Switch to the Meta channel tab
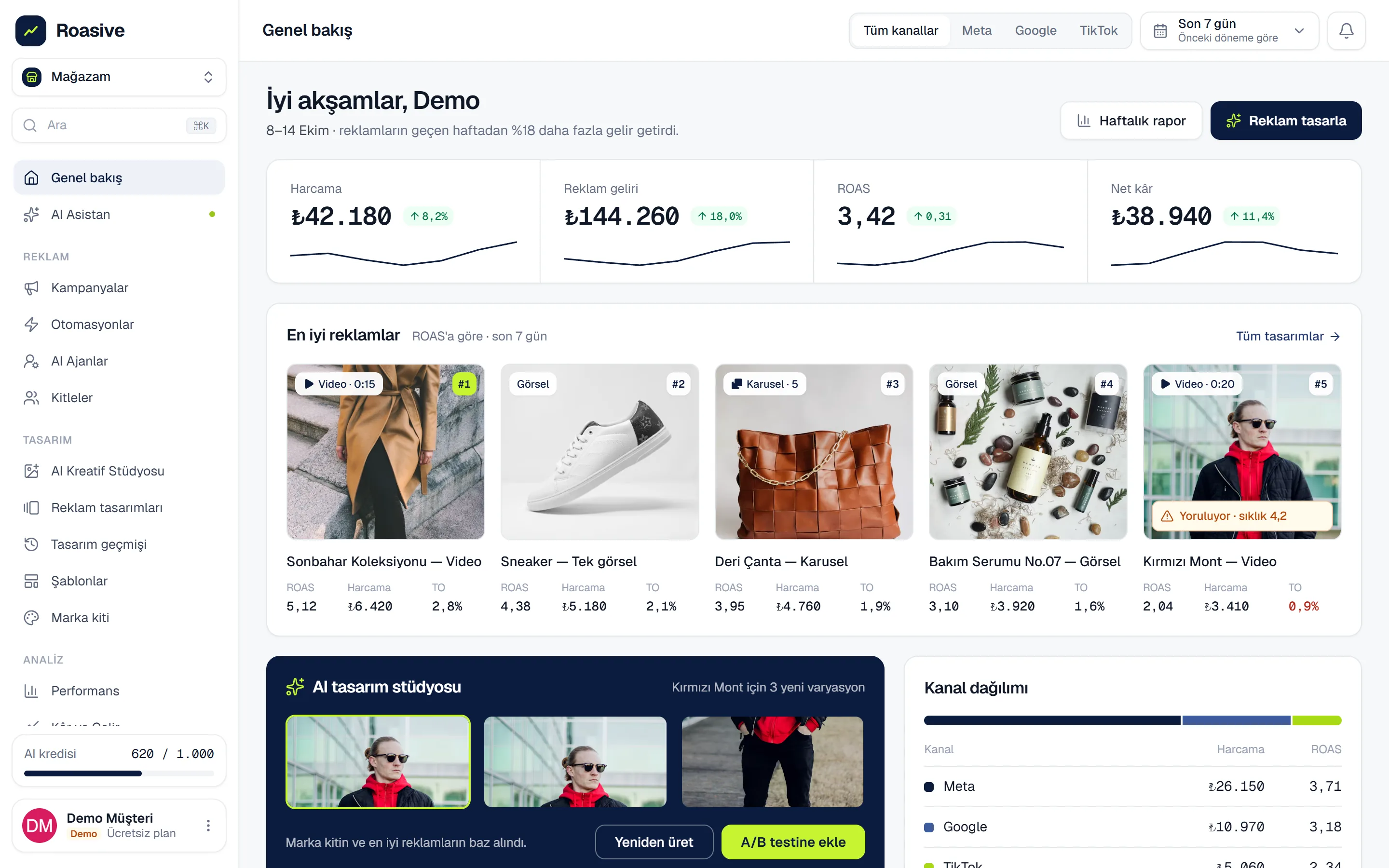 pos(977,30)
